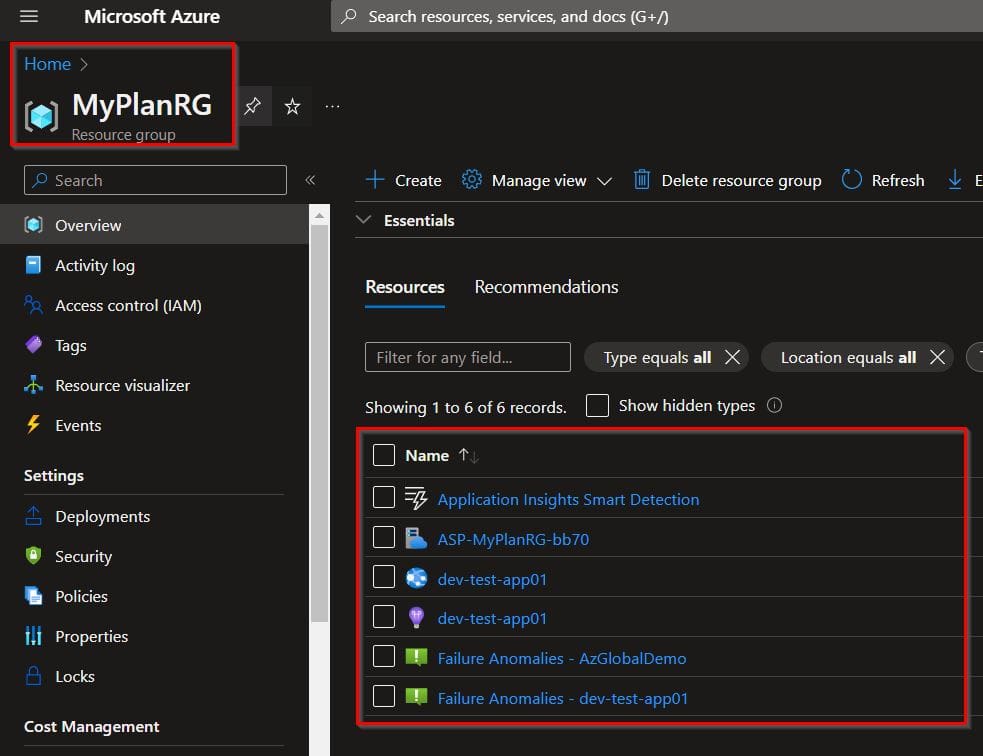
Task: Add MyPlanRG to favorites via star icon
Action: 292,106
